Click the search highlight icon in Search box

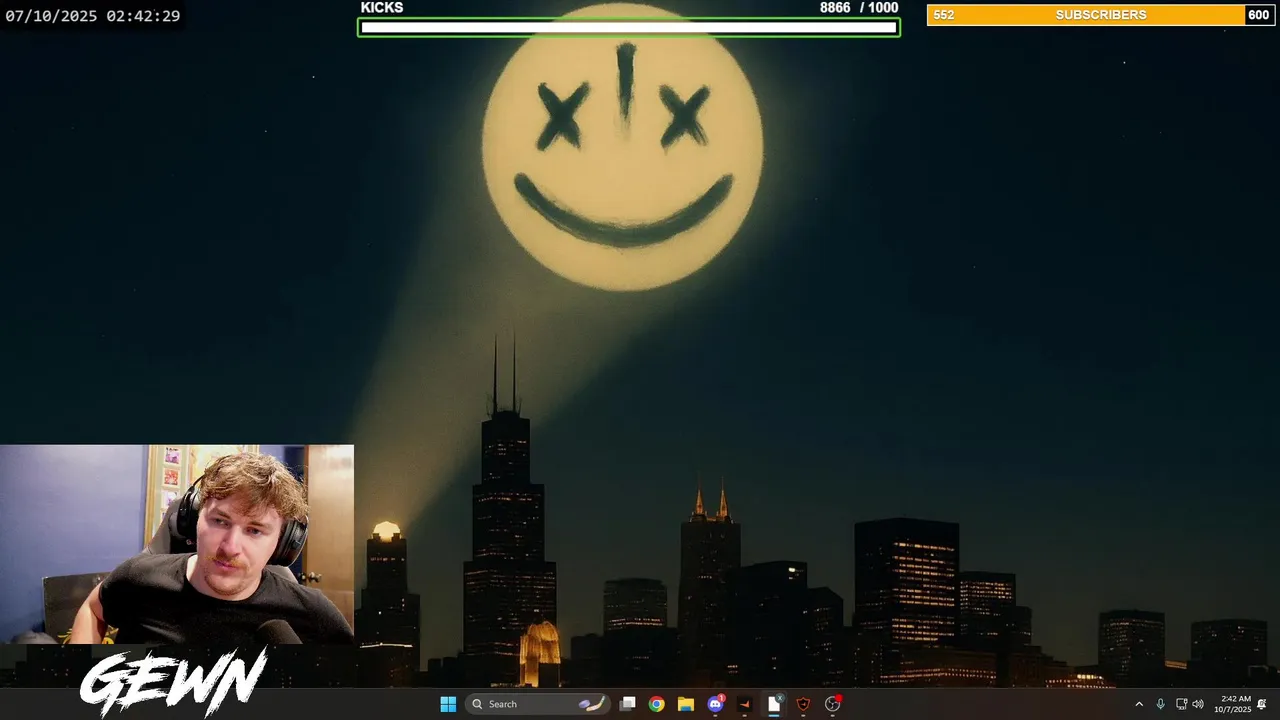(592, 704)
